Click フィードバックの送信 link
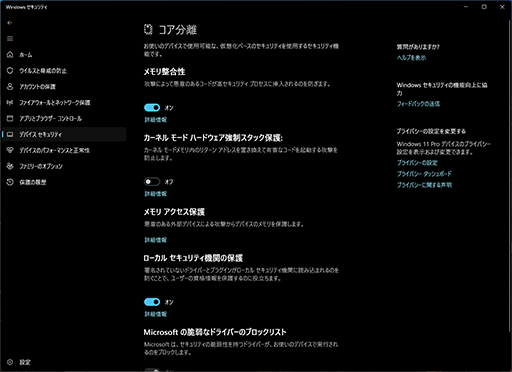Image resolution: width=512 pixels, height=372 pixels. [418, 104]
